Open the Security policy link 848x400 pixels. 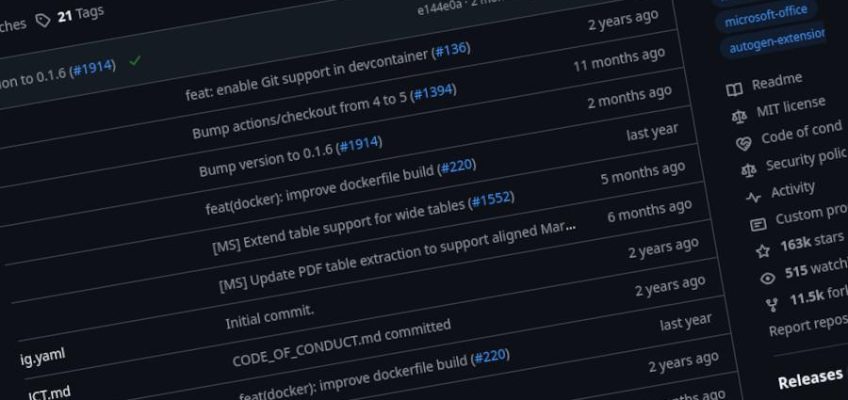click(806, 160)
